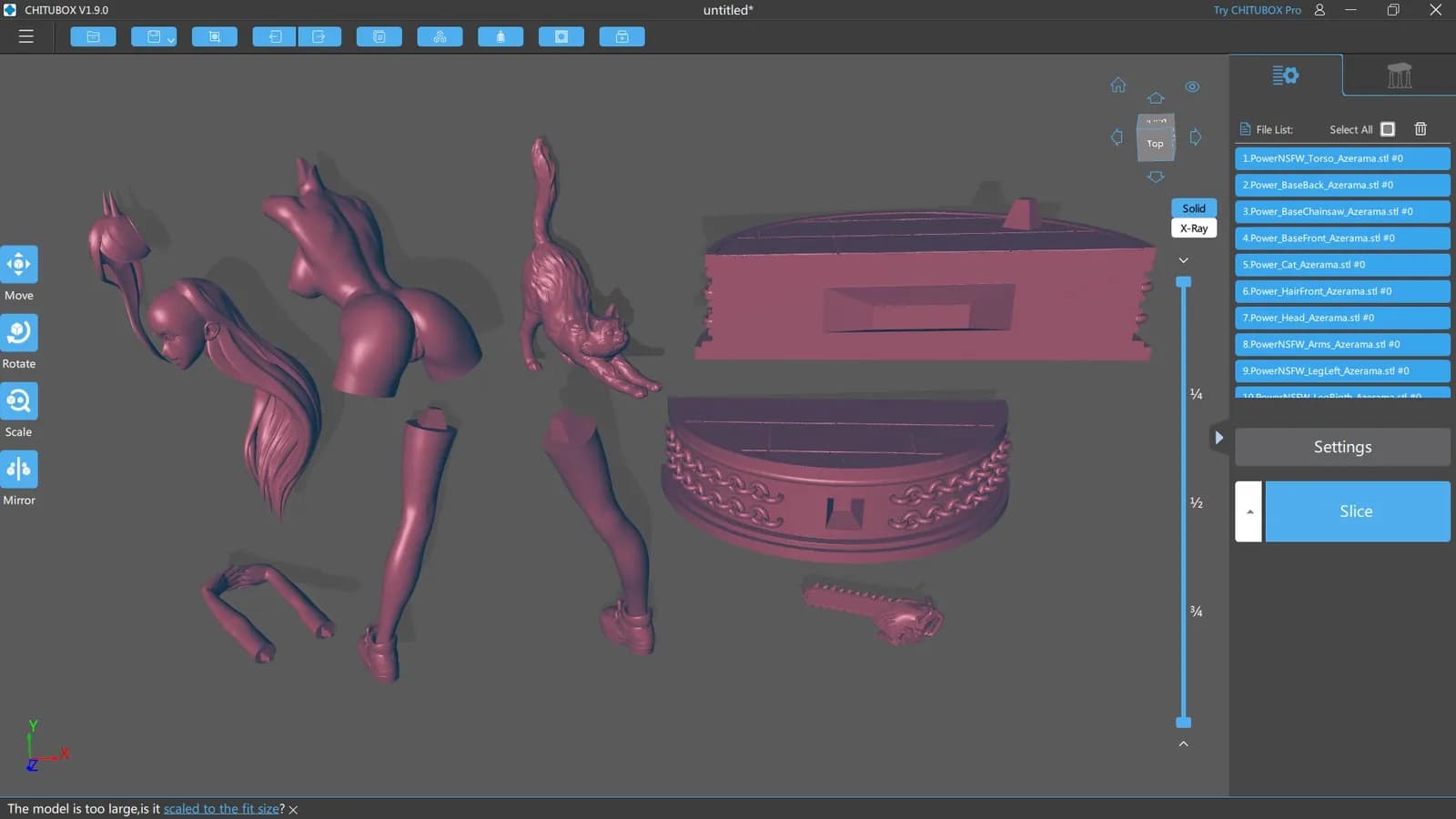Select 5.Power_Cat_Azerama.stl in the file list

(x=1341, y=265)
